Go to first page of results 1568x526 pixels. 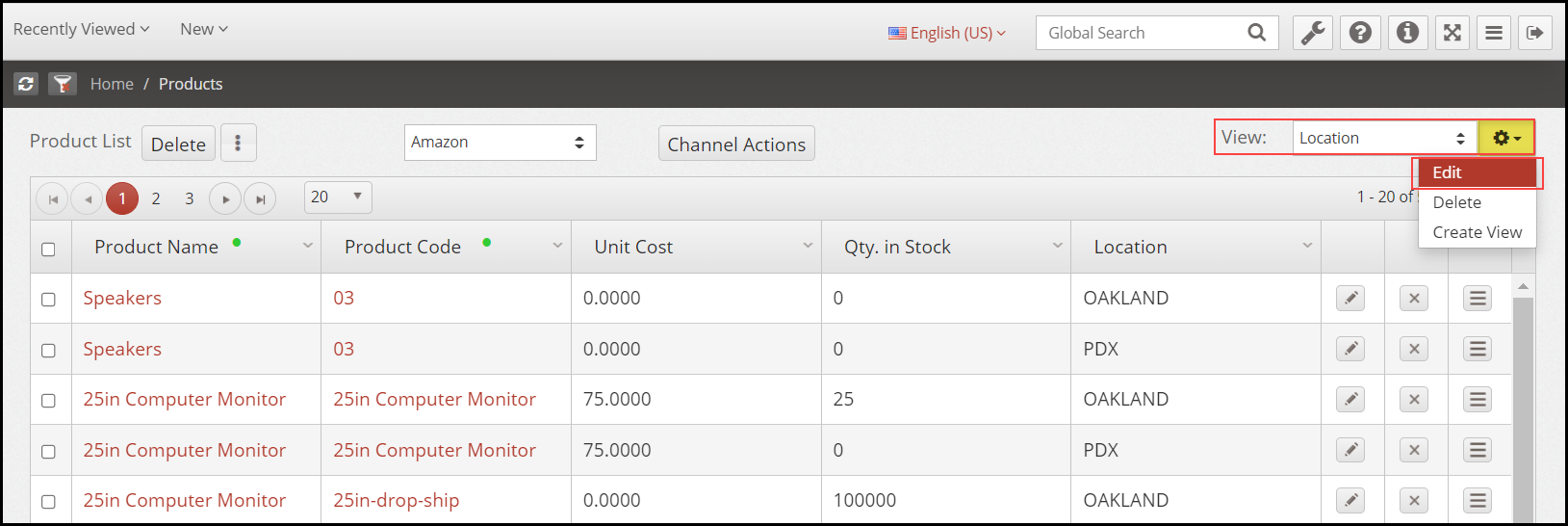click(x=53, y=198)
